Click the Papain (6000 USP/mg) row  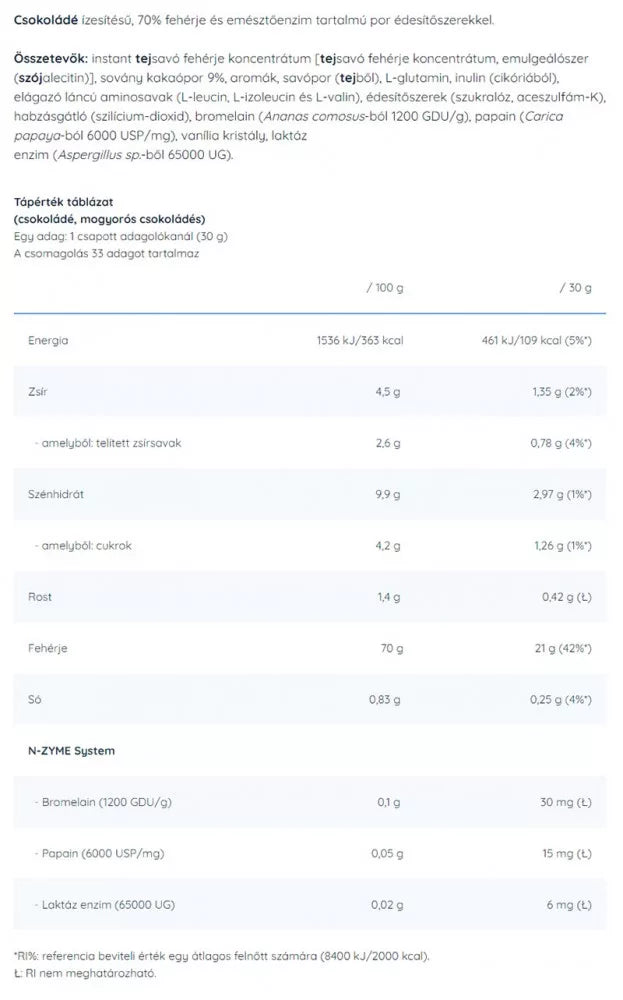(310, 854)
